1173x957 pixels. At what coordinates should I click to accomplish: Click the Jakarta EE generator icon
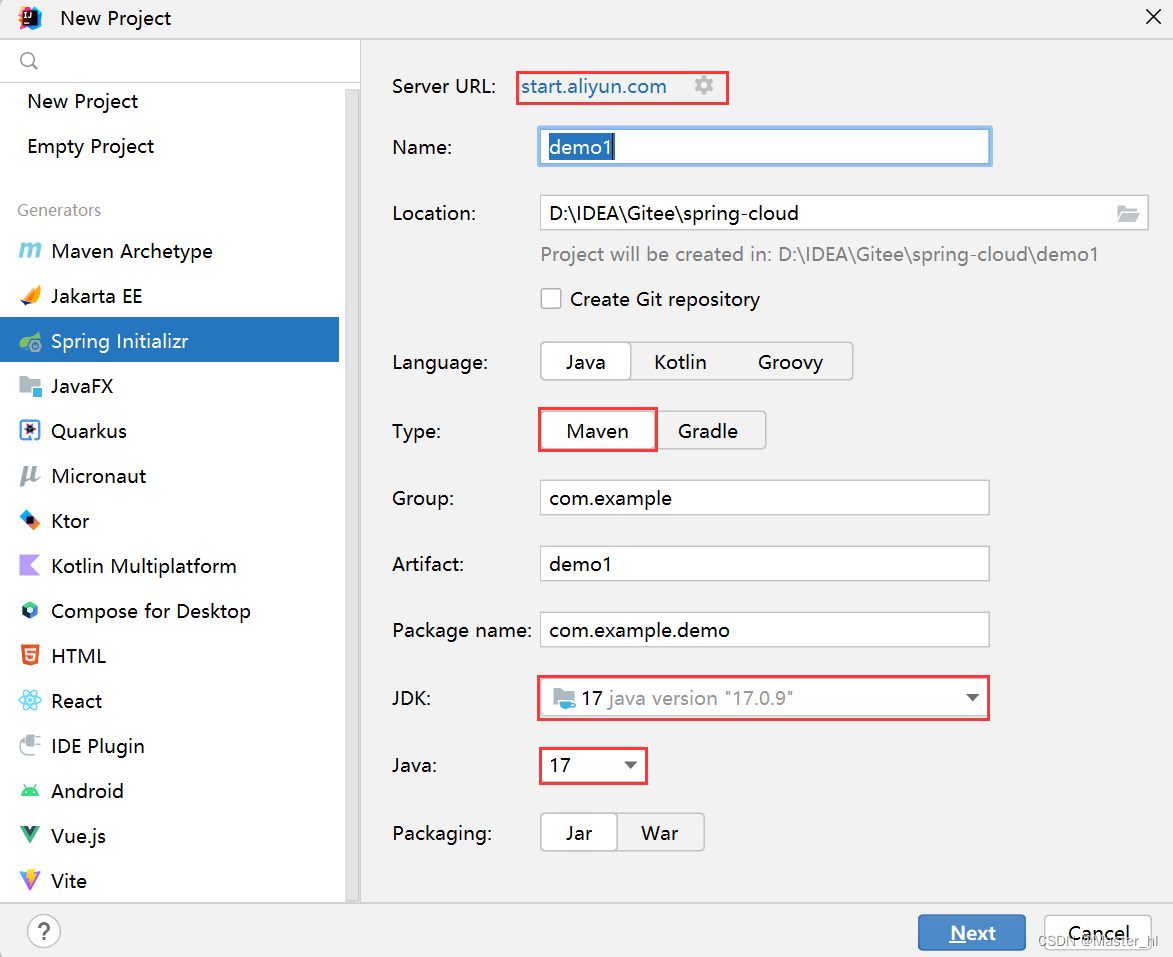pyautogui.click(x=30, y=296)
